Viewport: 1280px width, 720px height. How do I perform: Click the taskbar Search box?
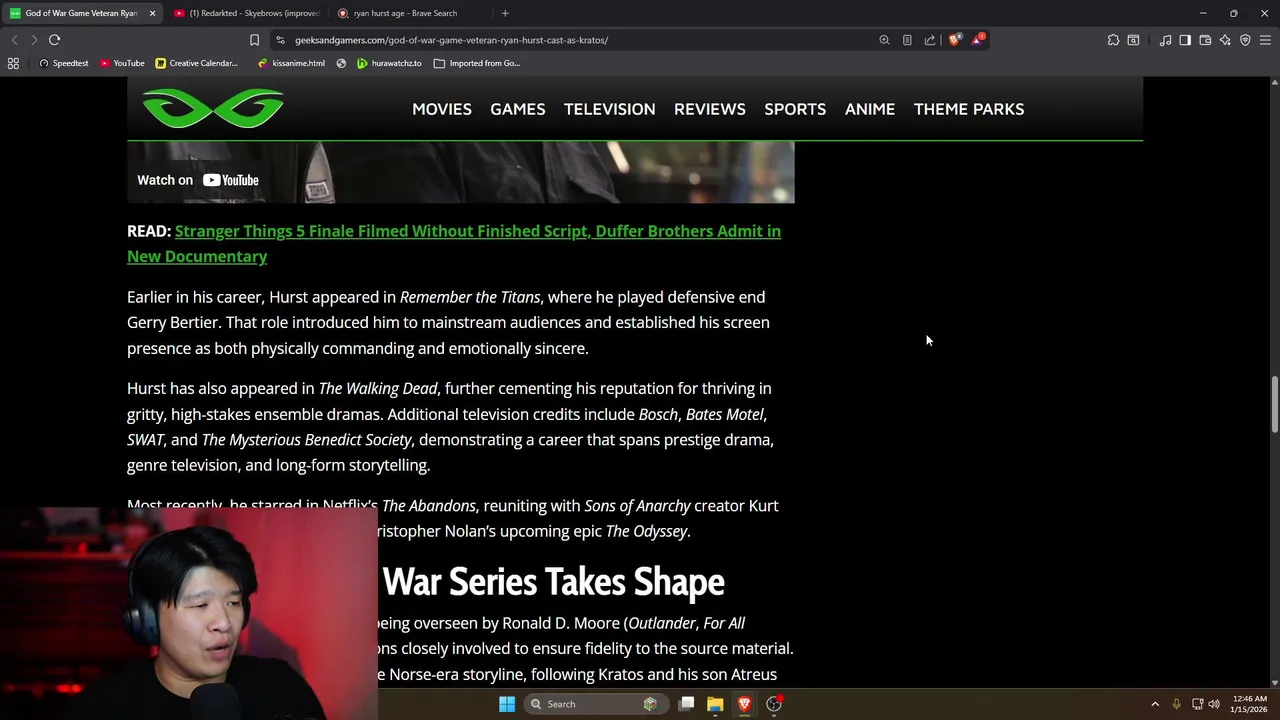click(x=595, y=704)
